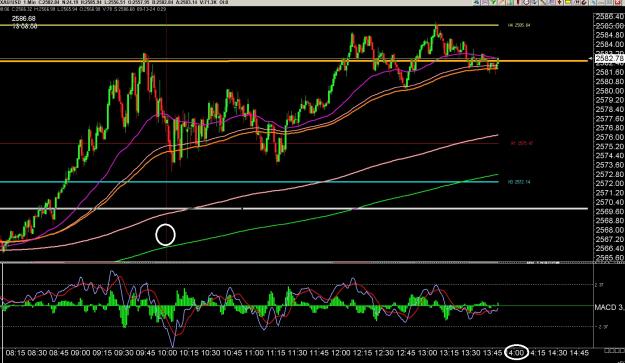Click the 2566.40 price axis label
625x363 pixels.
click(x=609, y=248)
